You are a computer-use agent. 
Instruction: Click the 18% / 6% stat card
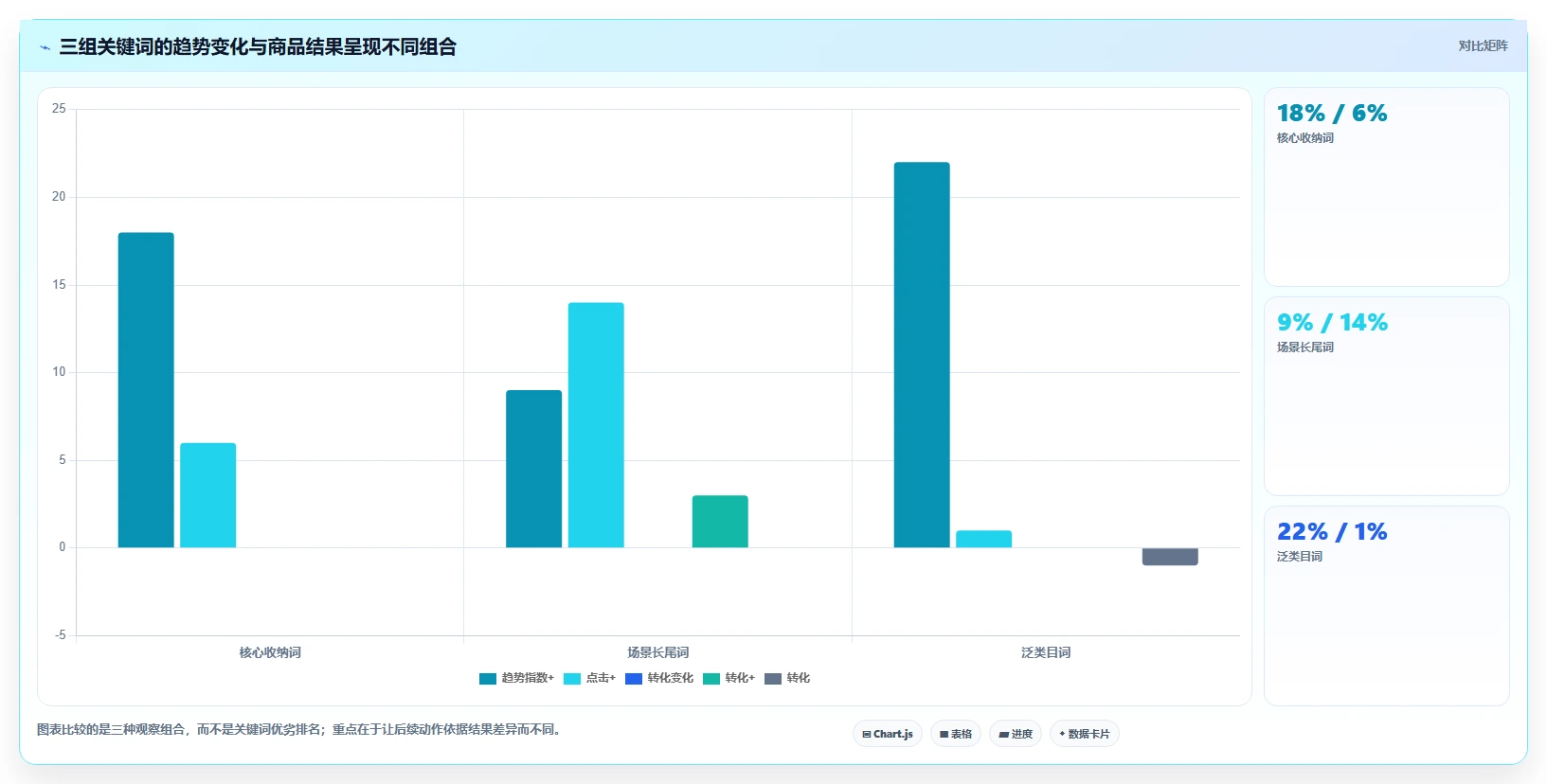[x=1387, y=187]
